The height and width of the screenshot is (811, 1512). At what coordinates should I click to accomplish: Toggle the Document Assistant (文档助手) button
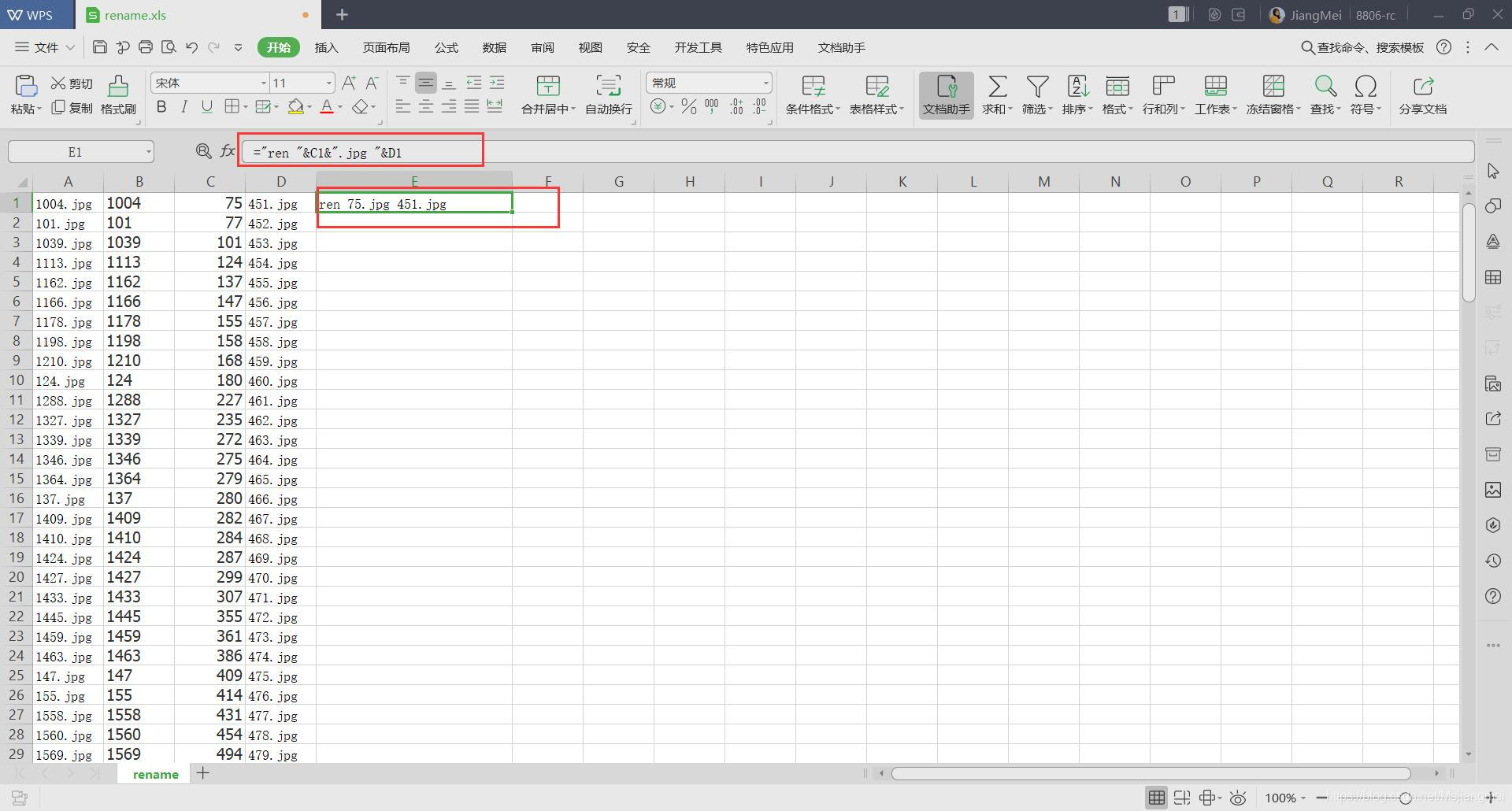coord(946,94)
